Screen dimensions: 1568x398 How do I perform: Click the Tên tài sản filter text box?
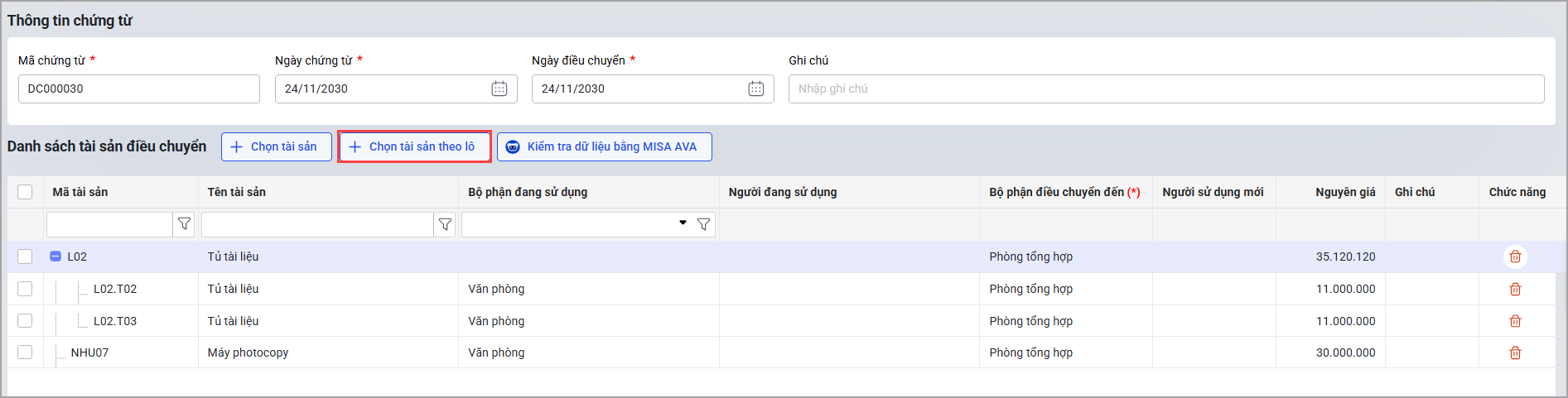pos(317,224)
